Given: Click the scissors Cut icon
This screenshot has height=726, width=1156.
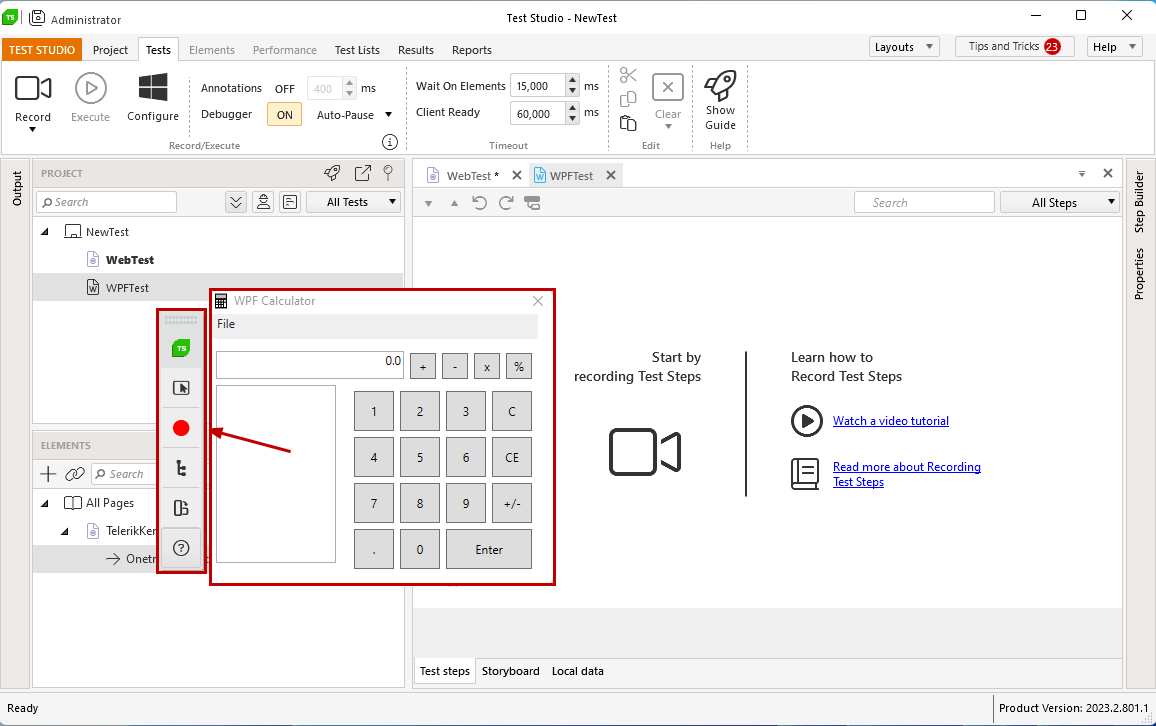Looking at the screenshot, I should [x=628, y=75].
